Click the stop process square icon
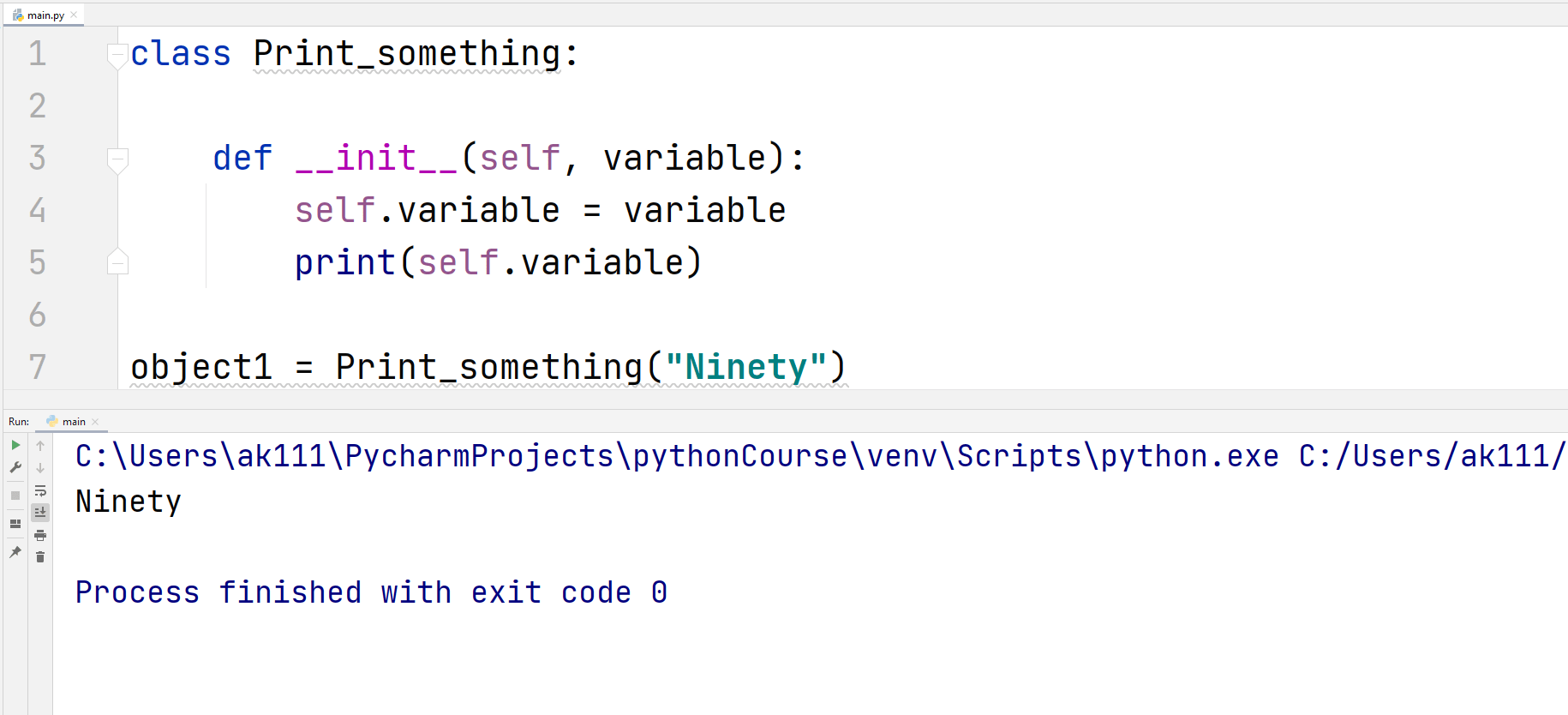 click(15, 496)
